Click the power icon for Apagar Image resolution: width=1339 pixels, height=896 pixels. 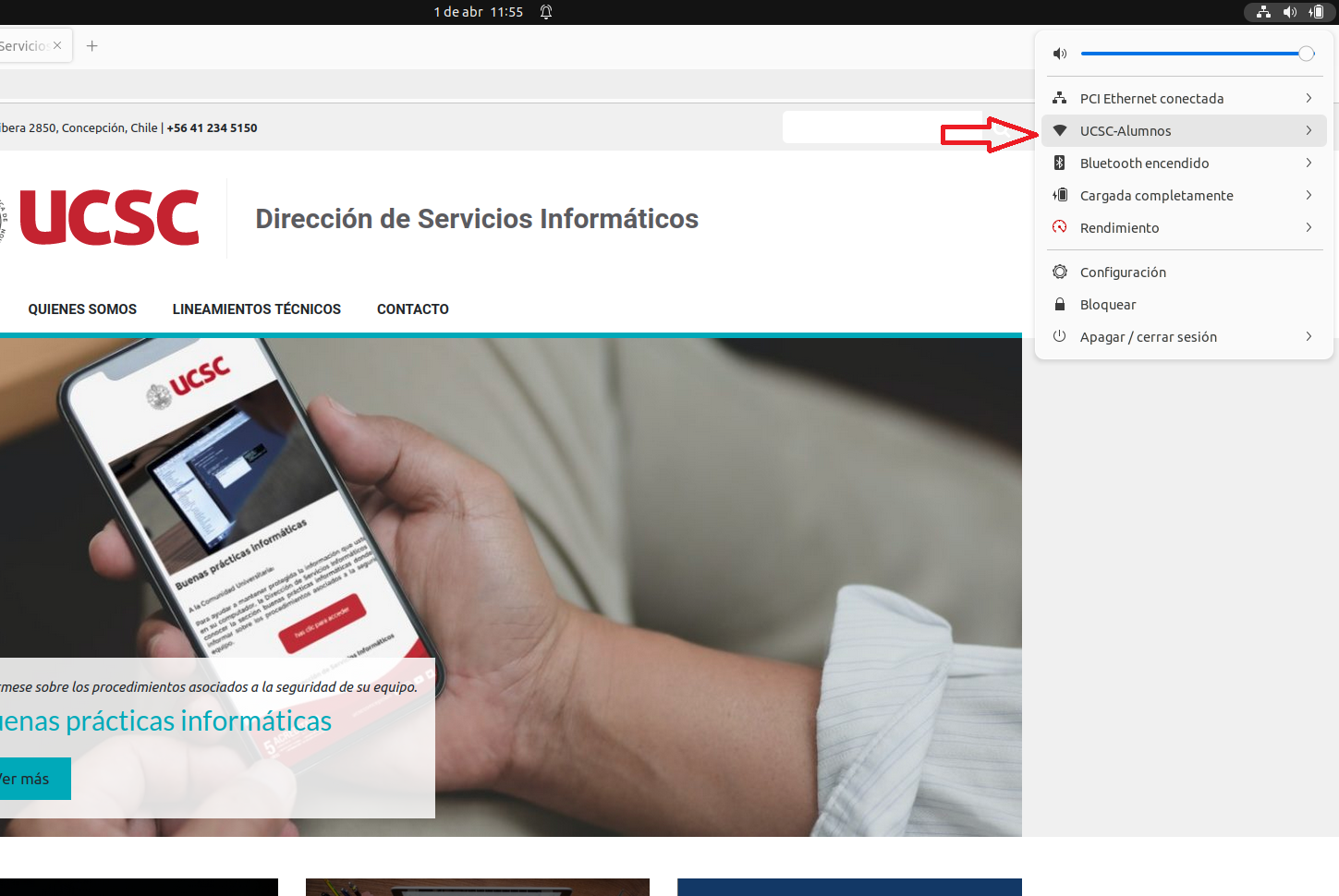pos(1060,336)
